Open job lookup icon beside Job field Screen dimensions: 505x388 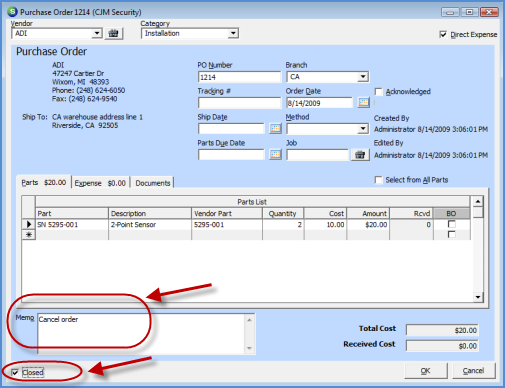(360, 155)
